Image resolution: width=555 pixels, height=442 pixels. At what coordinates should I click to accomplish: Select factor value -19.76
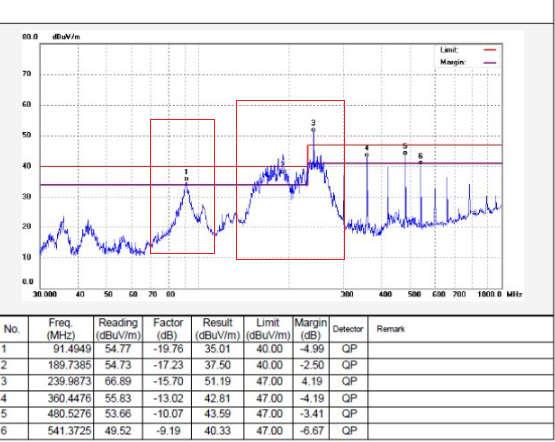(168, 349)
